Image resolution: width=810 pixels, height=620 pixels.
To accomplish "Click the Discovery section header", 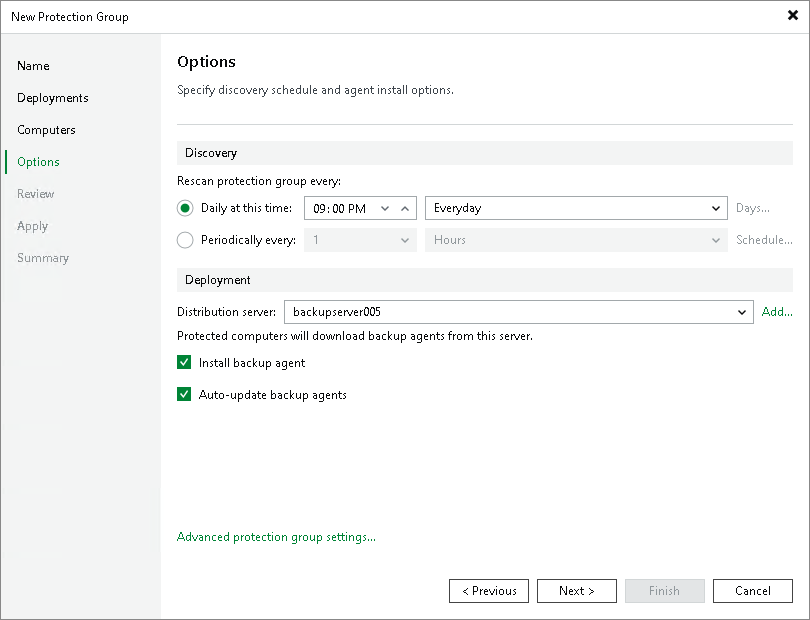I will point(485,153).
